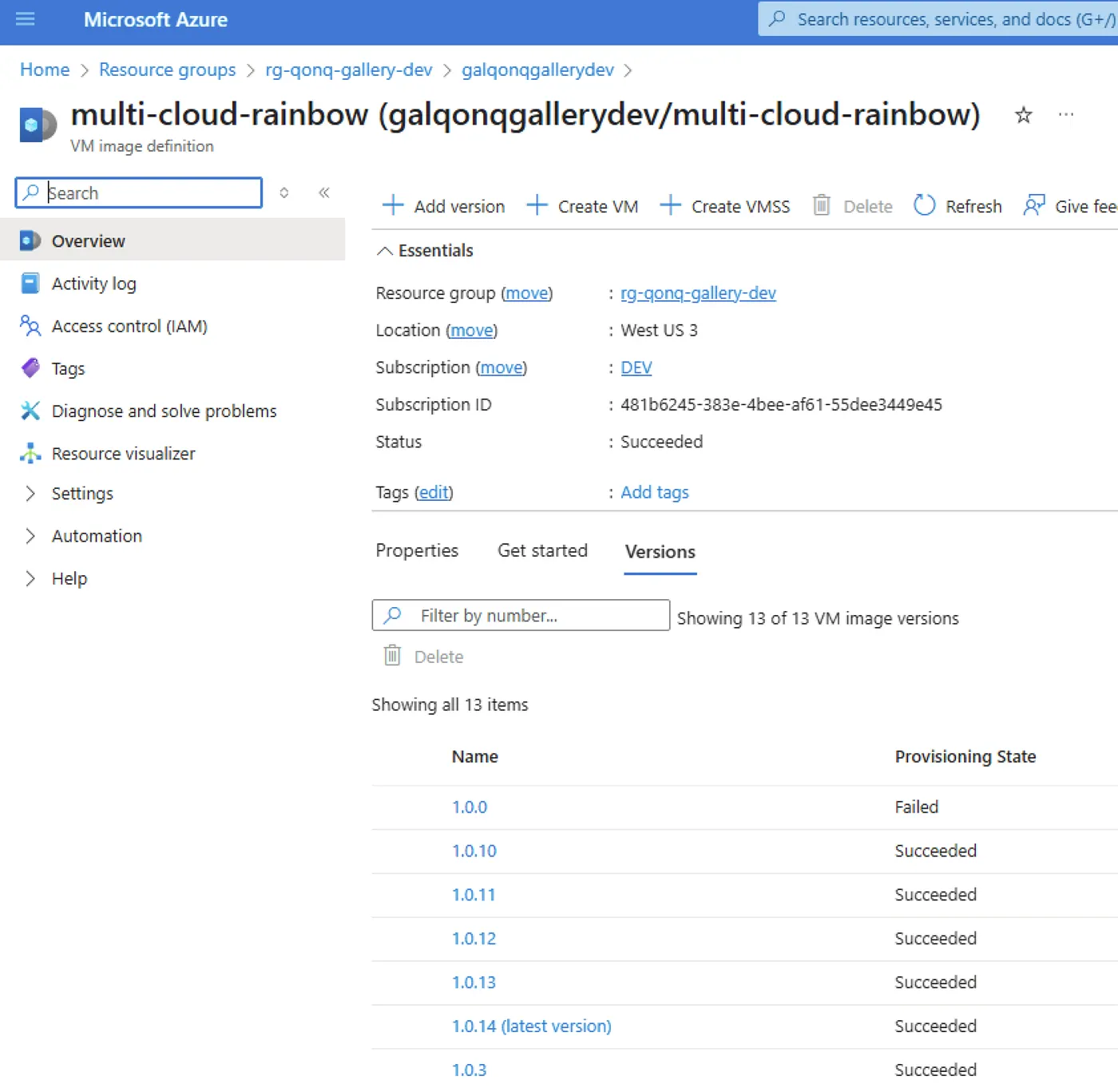Screen dimensions: 1118x1092
Task: Open rg-qonq-gallery-dev resource group link in Essentials
Action: pyautogui.click(x=698, y=293)
